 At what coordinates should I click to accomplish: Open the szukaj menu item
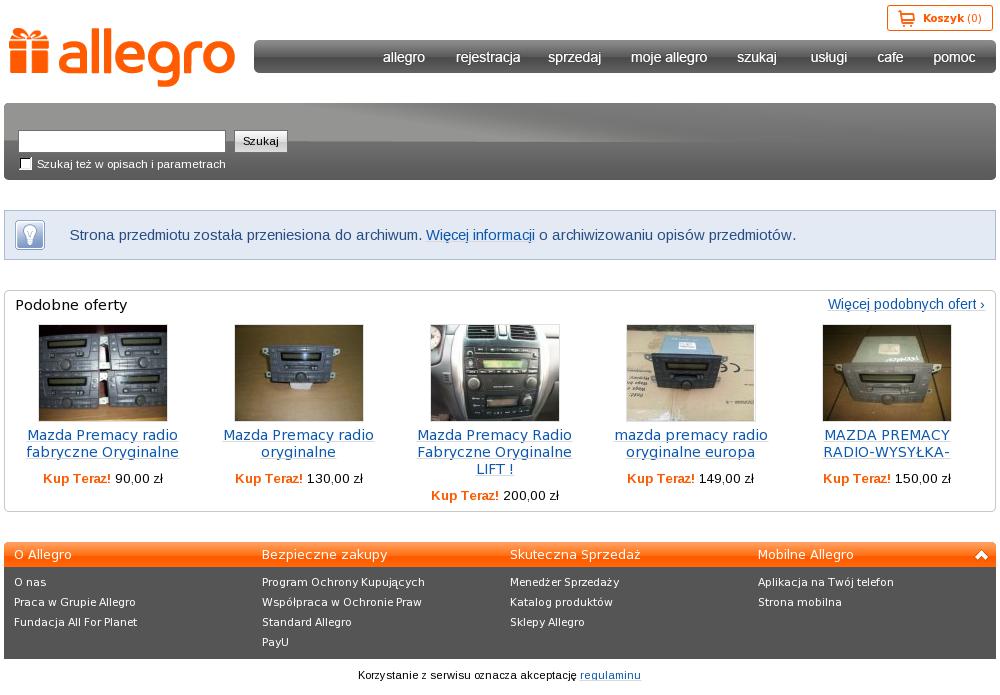click(x=757, y=57)
